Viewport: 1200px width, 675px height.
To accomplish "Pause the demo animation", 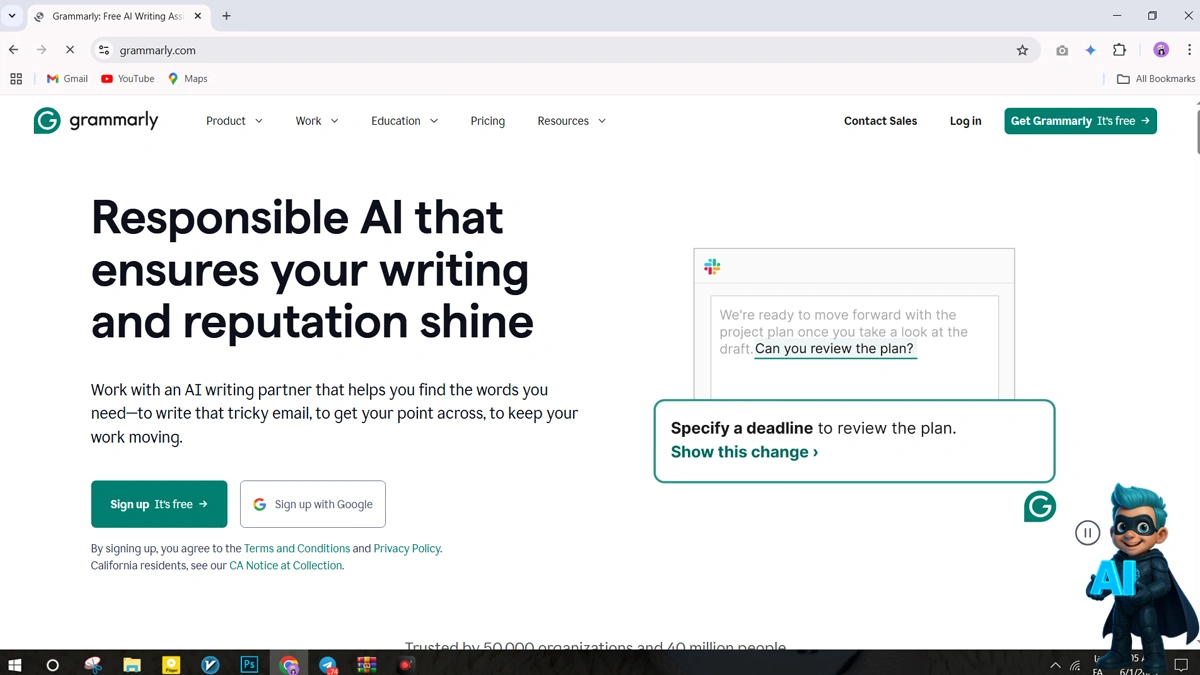I will (x=1088, y=533).
